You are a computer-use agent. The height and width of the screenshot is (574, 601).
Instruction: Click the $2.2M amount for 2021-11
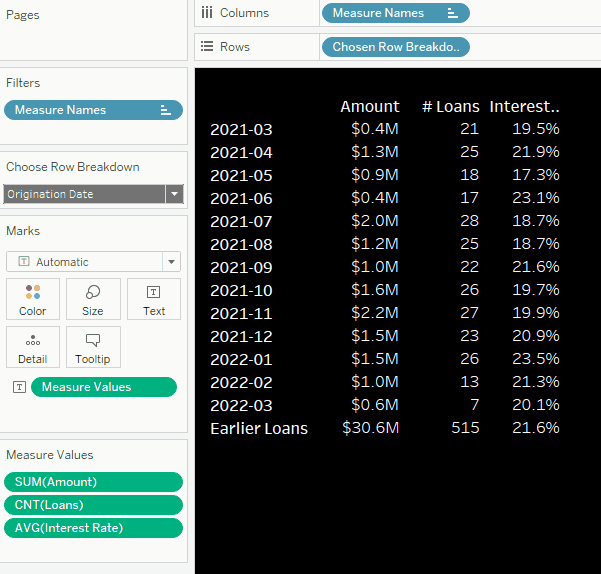tap(375, 313)
